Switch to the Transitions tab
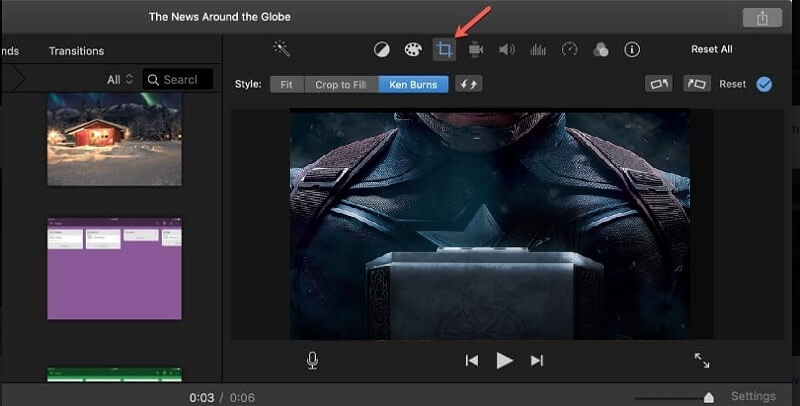Screen dimensions: 800x406 click(76, 51)
